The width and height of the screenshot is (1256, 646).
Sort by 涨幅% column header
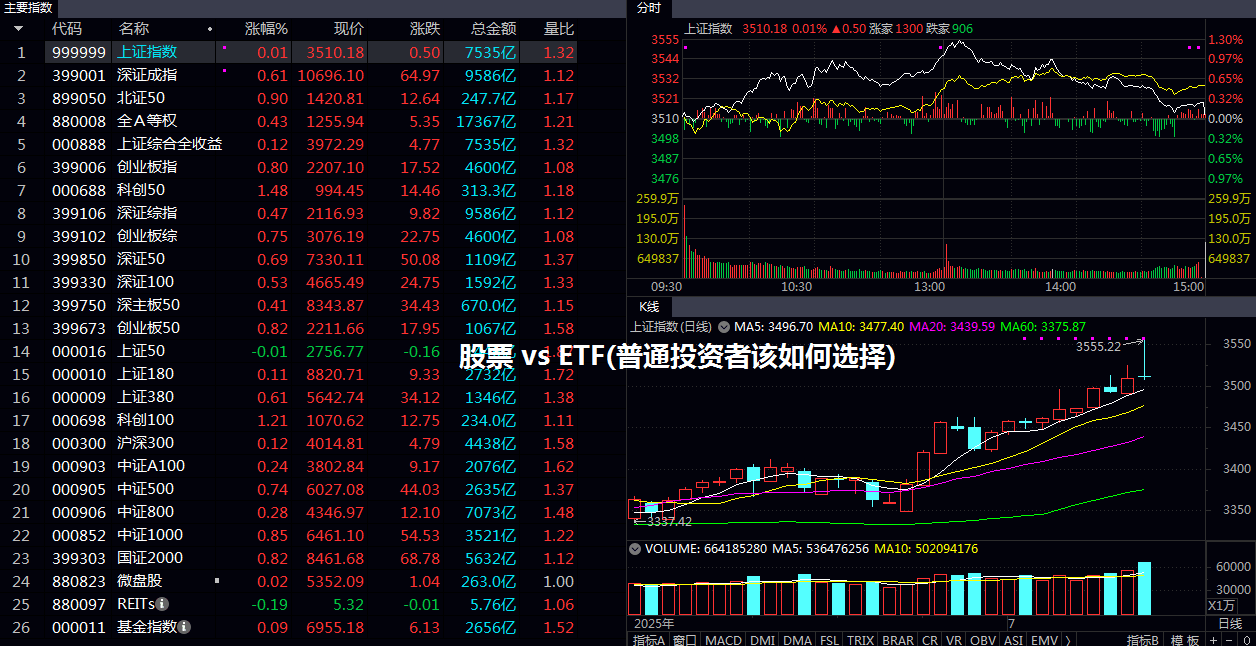[266, 29]
